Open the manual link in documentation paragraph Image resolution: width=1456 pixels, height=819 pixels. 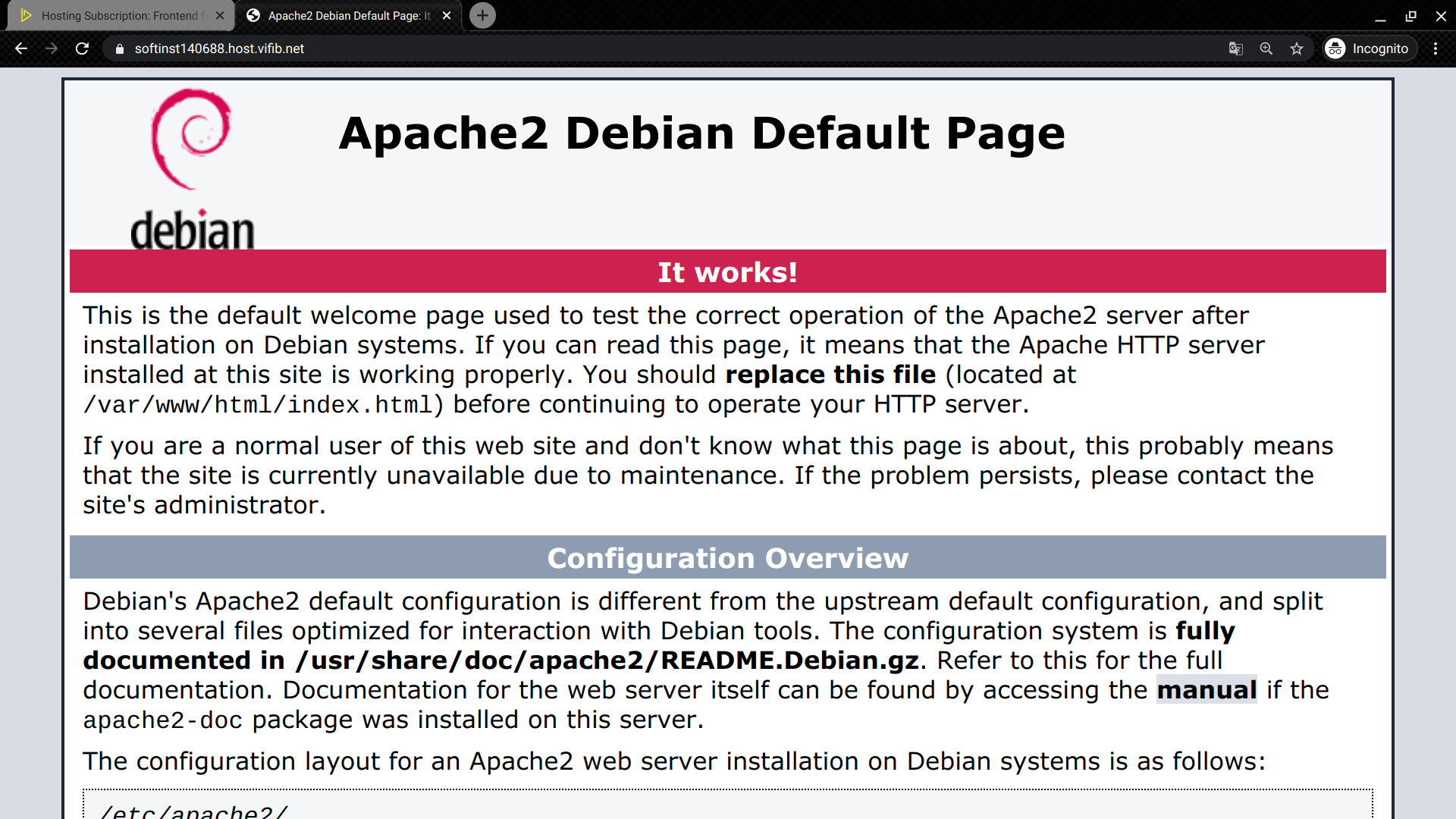(x=1207, y=689)
